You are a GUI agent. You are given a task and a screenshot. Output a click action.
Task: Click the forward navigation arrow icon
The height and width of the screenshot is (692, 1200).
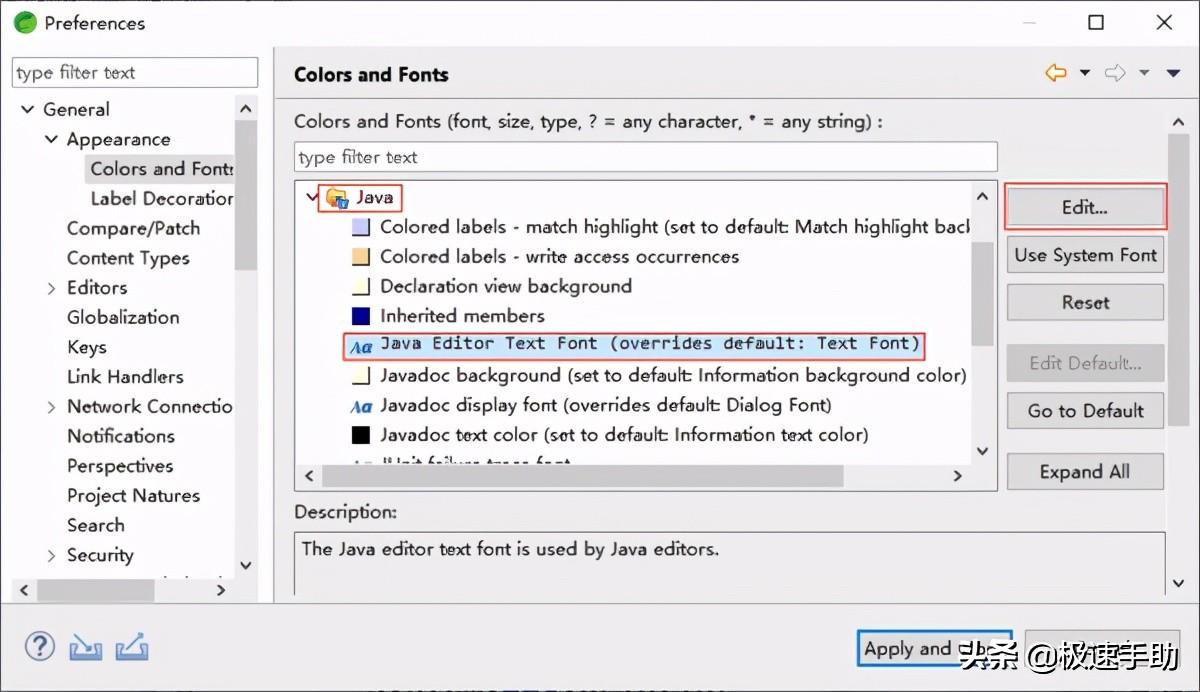pyautogui.click(x=1115, y=73)
